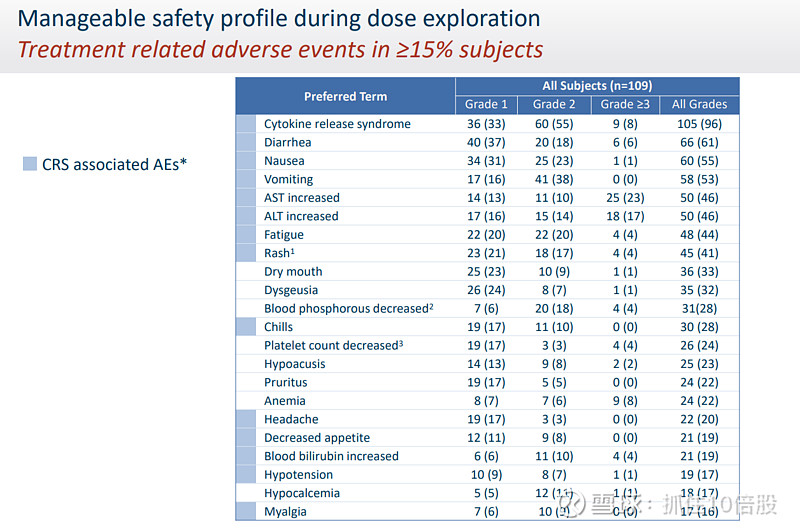Click the 'Dry mouth' row label
800x529 pixels.
pyautogui.click(x=293, y=271)
